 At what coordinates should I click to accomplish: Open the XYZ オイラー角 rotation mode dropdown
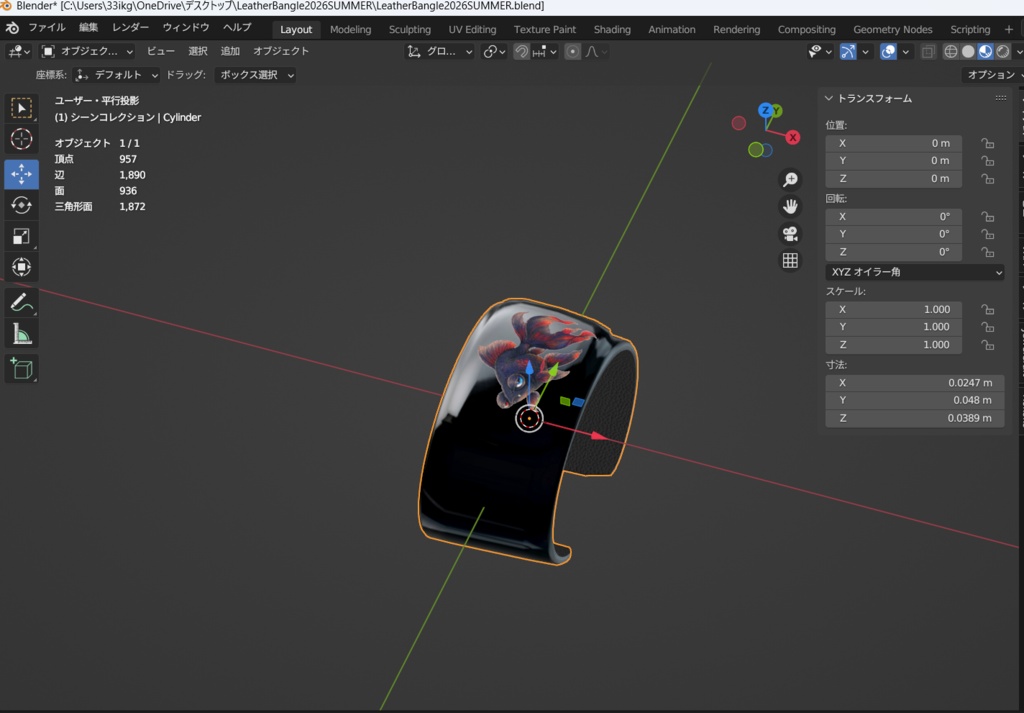pos(915,272)
